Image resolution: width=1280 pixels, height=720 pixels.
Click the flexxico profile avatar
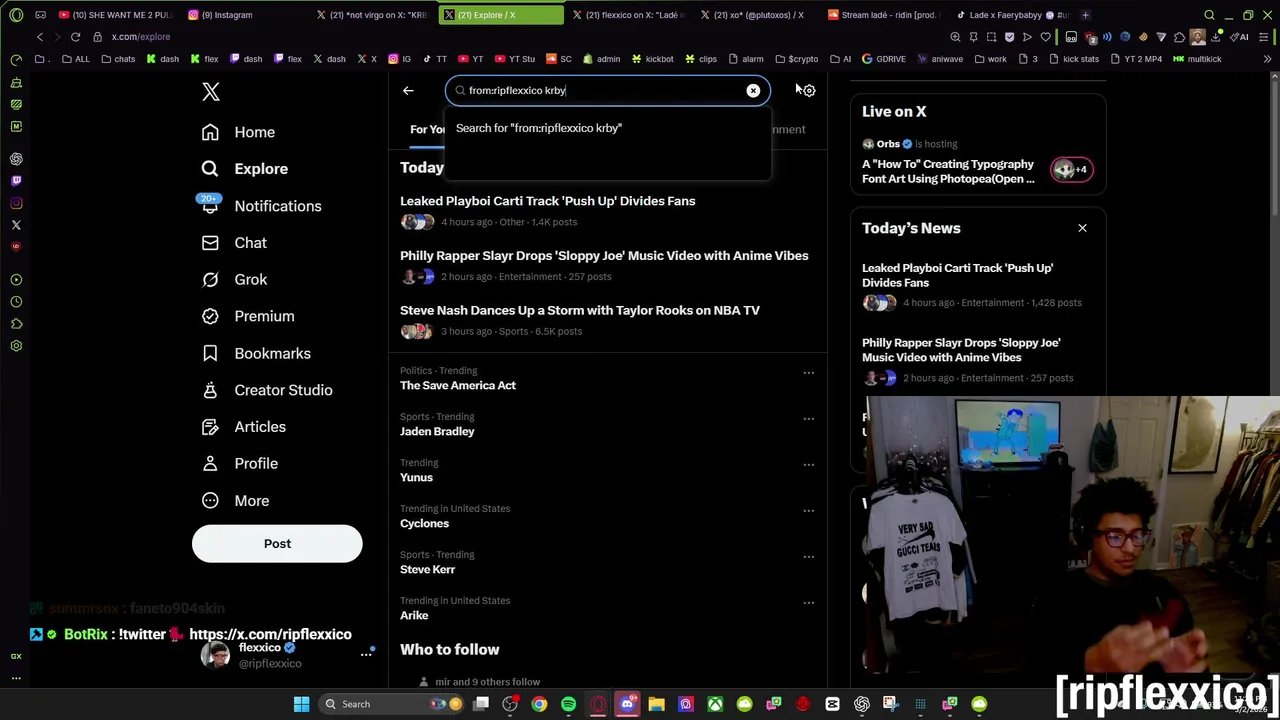point(215,655)
